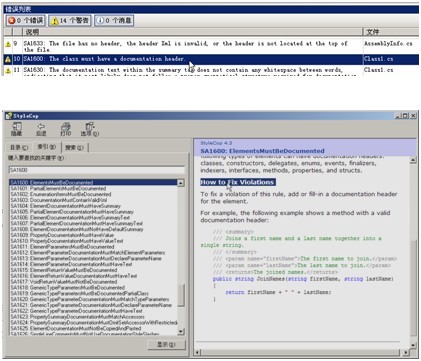Click the help content scroll-down arrow
Viewport: 421px width, 361px height.
click(413, 345)
